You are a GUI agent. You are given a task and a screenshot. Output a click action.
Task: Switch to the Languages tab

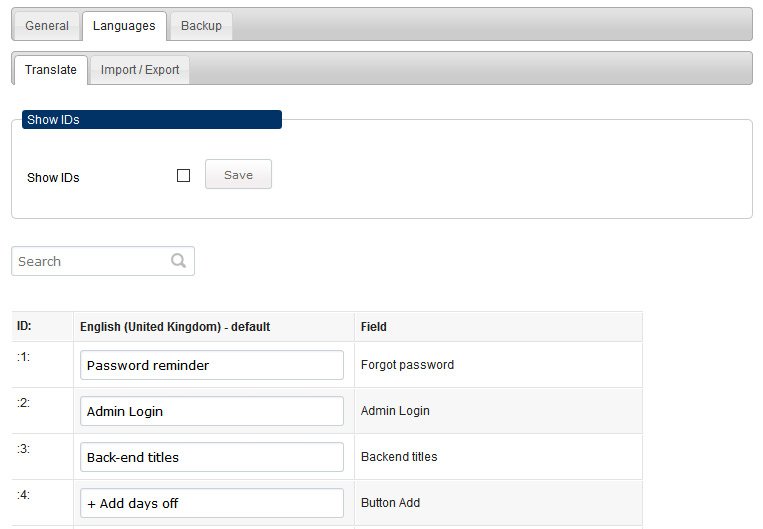click(x=124, y=26)
